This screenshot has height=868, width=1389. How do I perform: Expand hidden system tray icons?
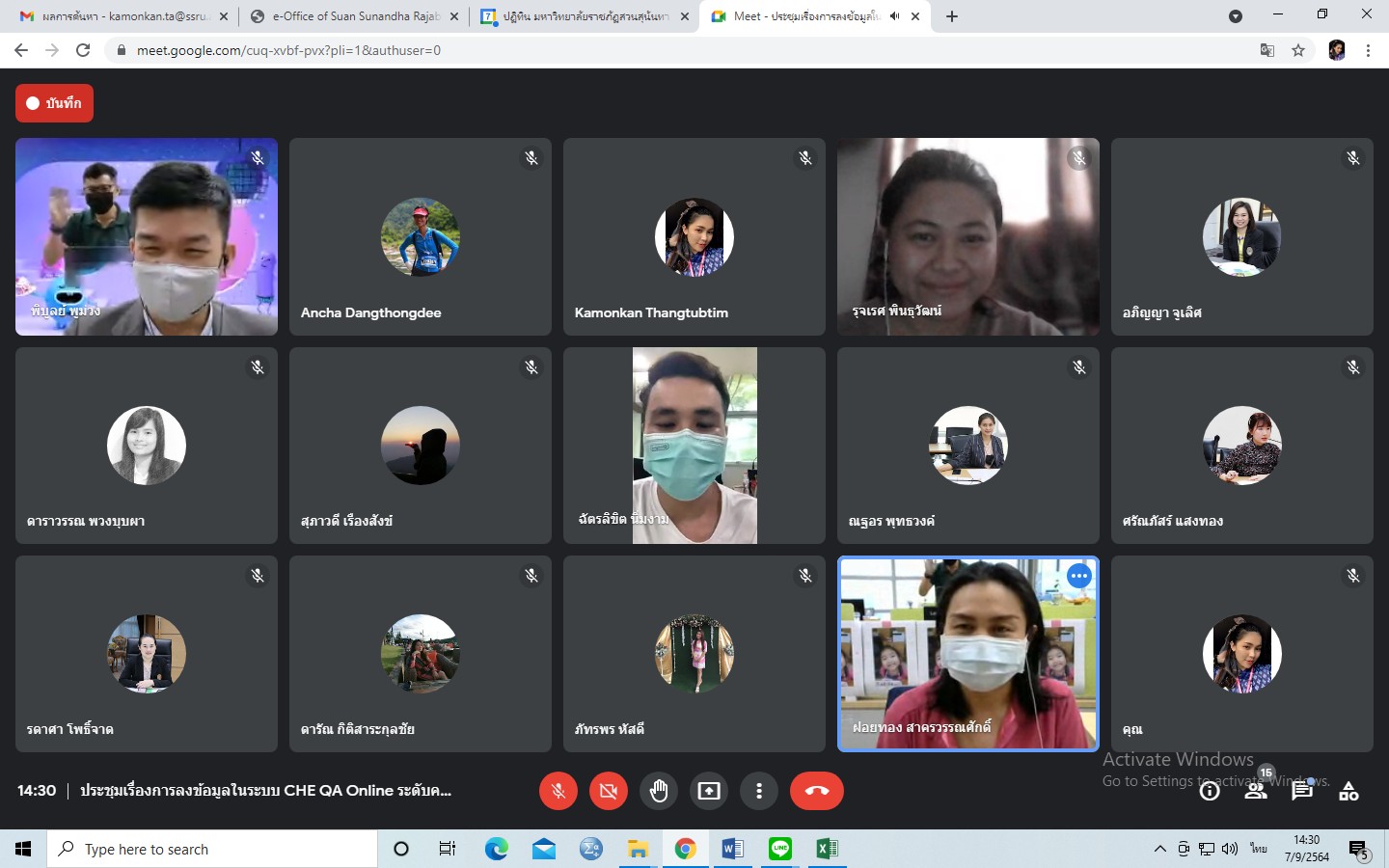1159,849
